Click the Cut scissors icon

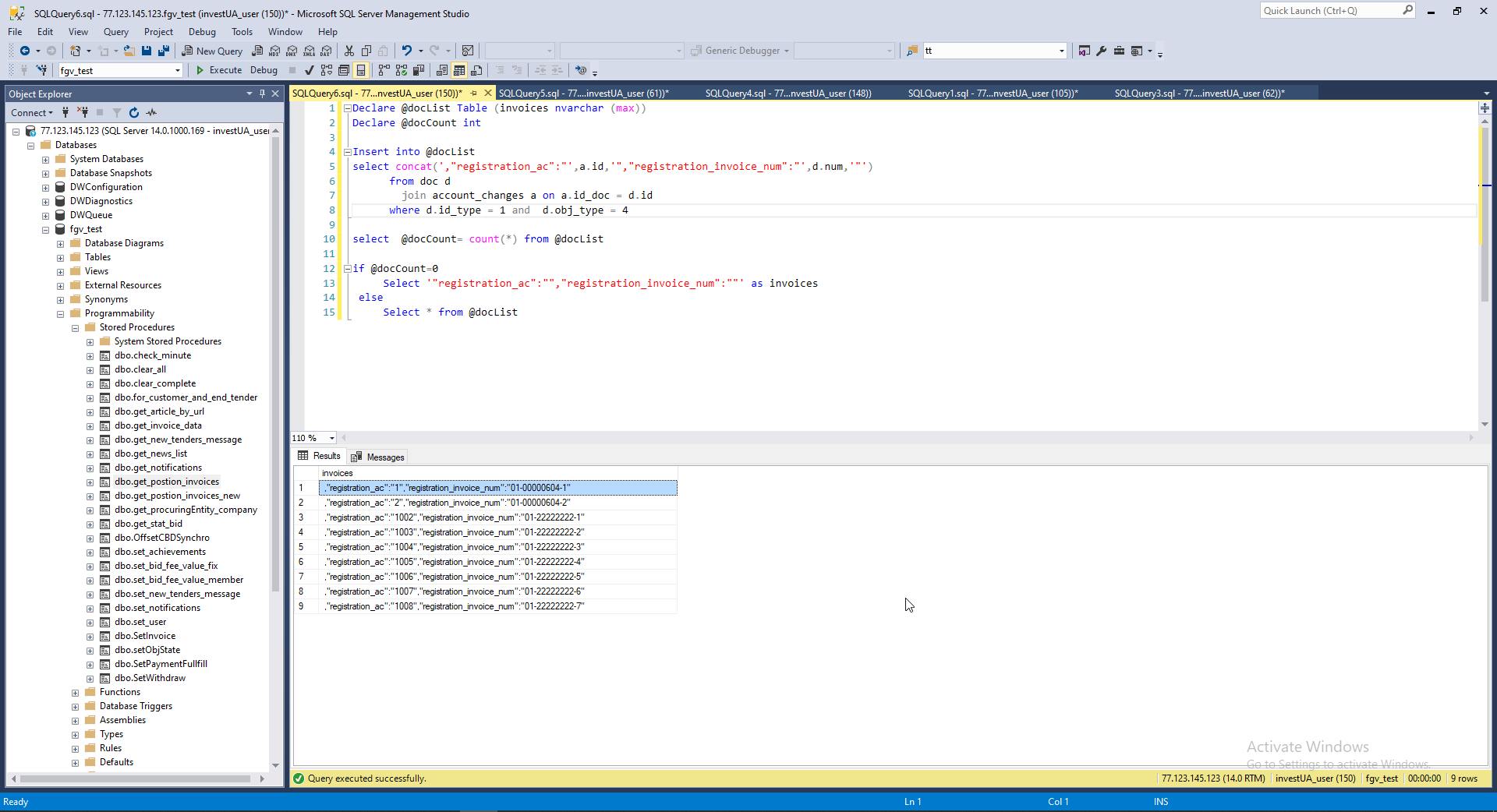click(x=349, y=51)
